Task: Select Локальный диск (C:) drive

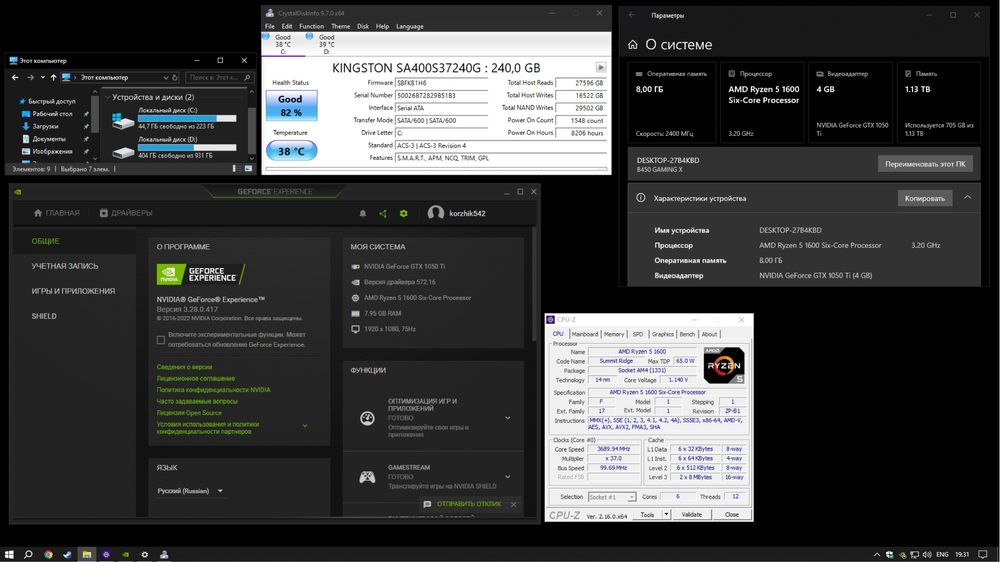Action: click(174, 118)
